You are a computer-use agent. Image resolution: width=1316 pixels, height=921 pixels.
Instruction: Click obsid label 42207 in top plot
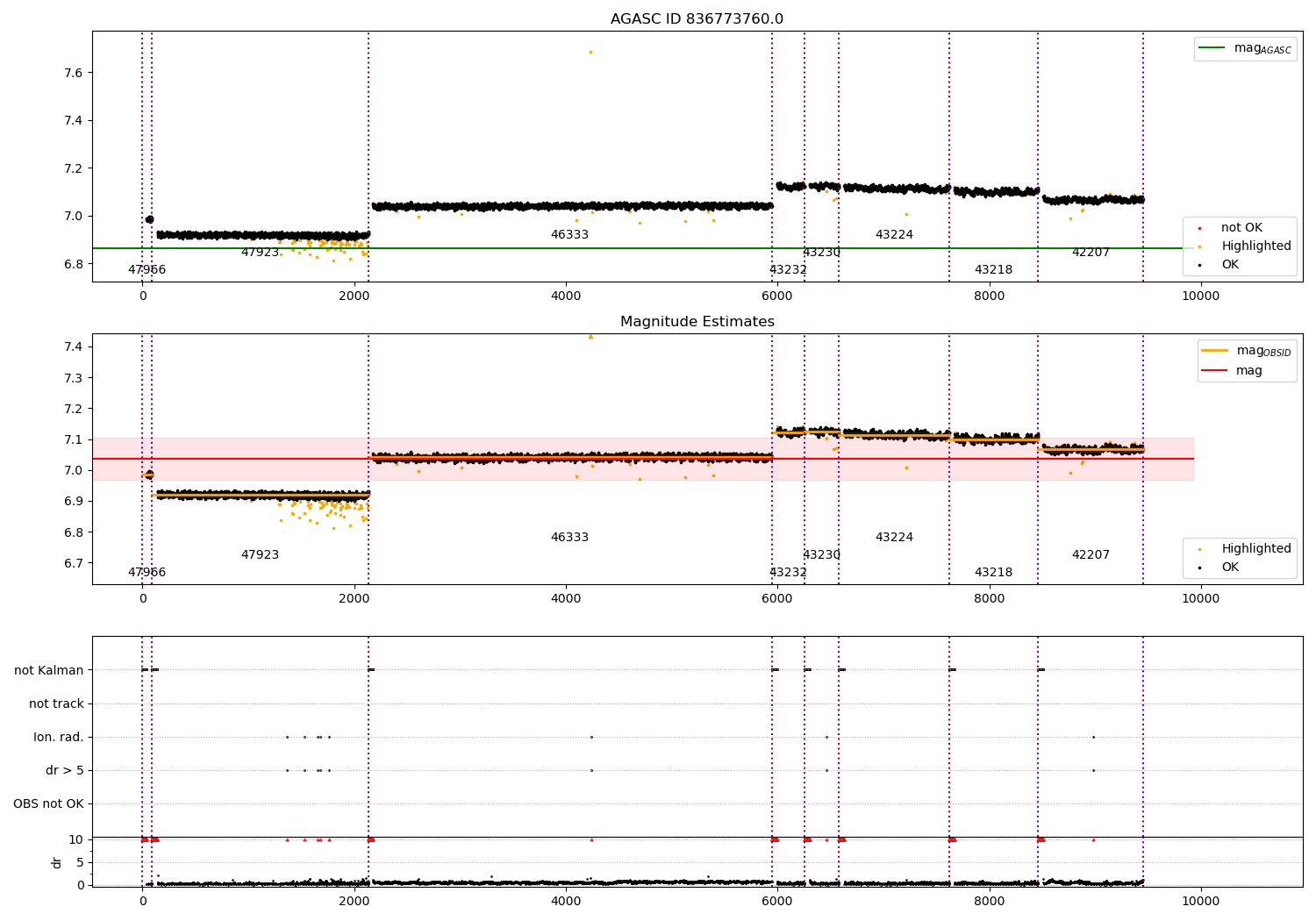[1091, 253]
